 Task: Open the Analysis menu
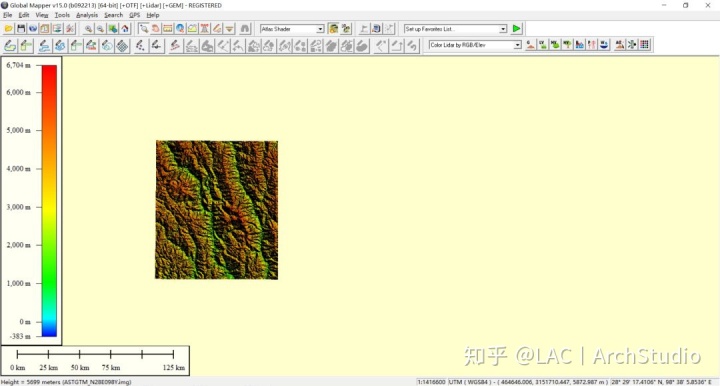87,15
